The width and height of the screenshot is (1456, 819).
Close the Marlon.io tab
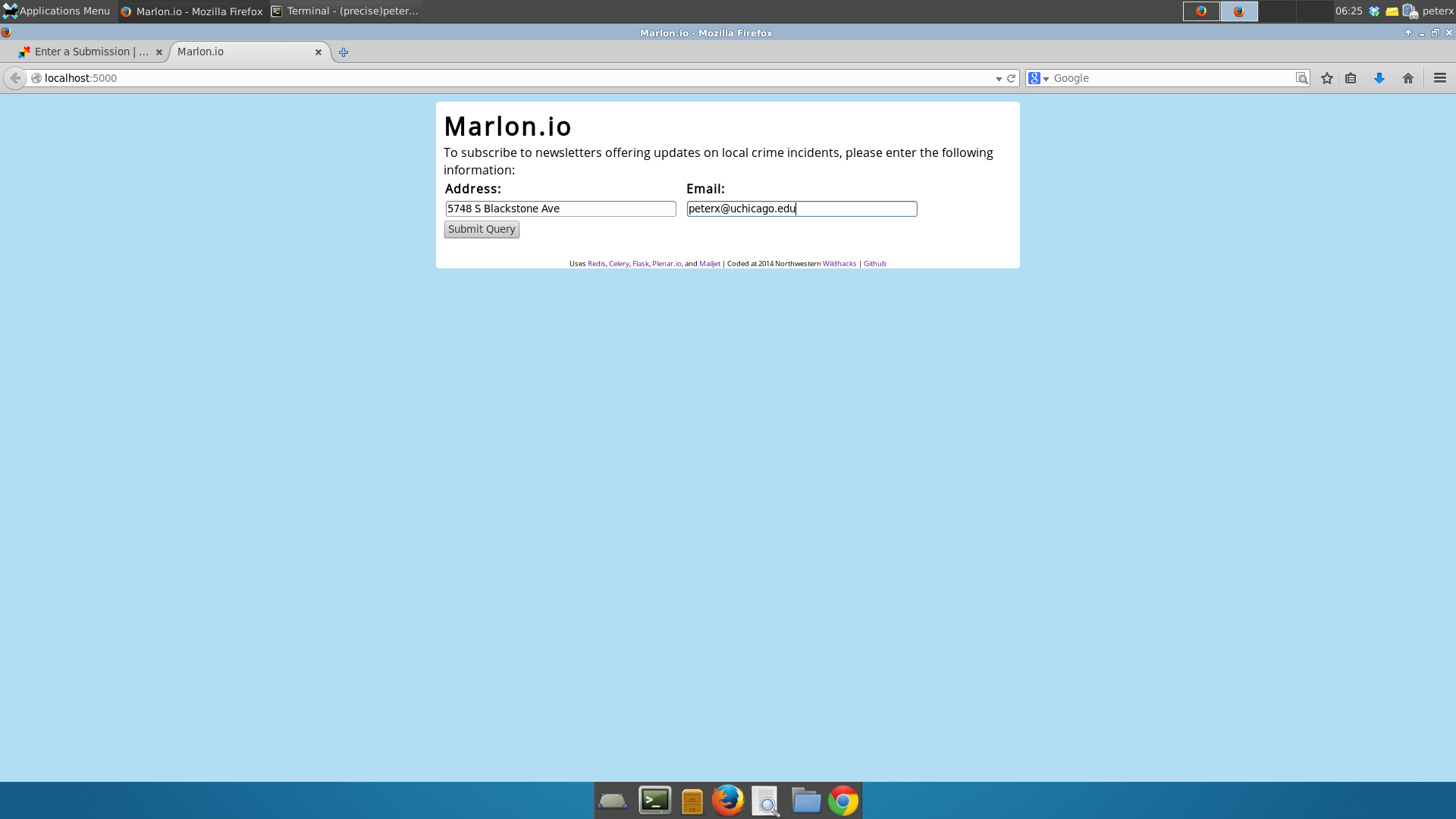[x=318, y=52]
